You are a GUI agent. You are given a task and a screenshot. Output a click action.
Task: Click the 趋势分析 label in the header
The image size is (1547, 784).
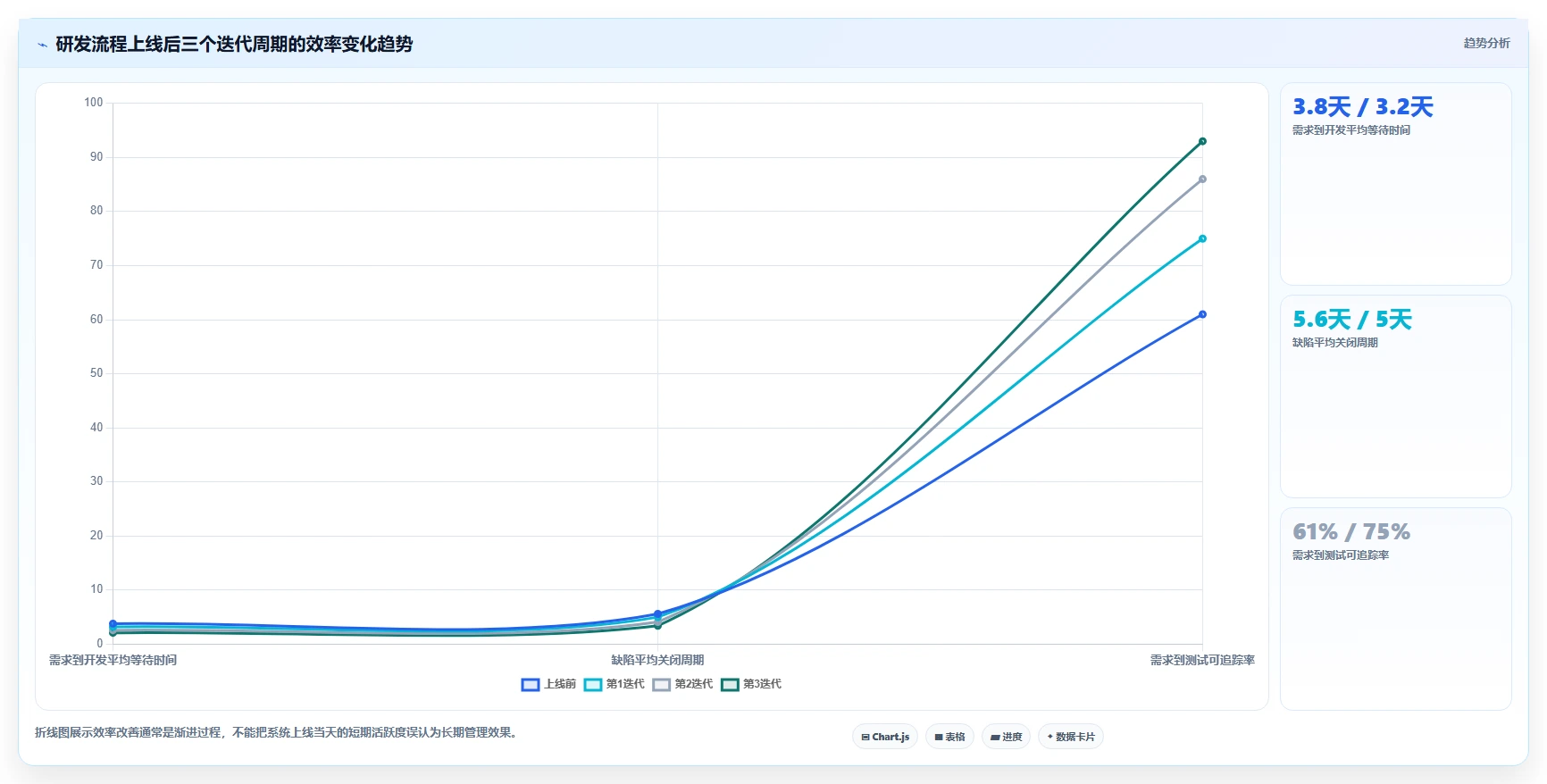[x=1486, y=43]
